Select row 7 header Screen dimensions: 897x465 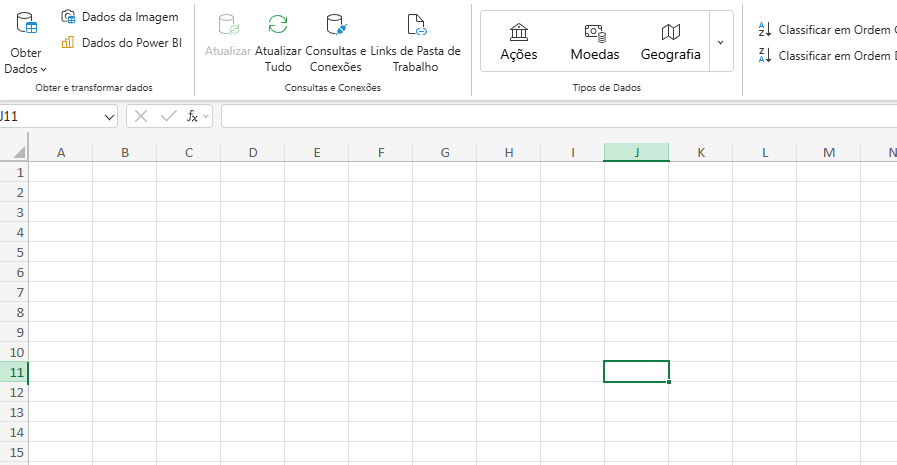coord(14,292)
